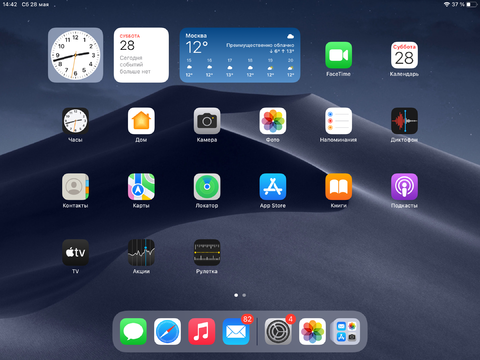Open the Карты maps app
480x360 pixels.
coord(141,187)
